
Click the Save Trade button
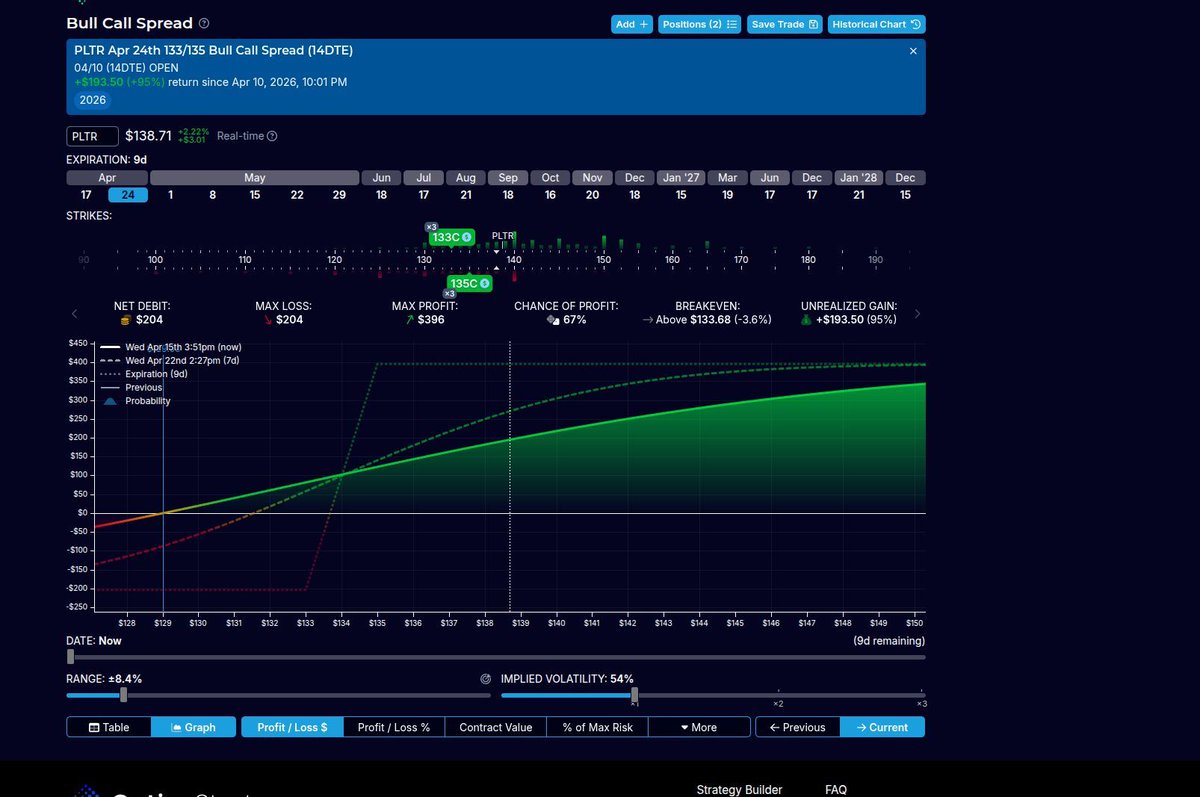[784, 24]
